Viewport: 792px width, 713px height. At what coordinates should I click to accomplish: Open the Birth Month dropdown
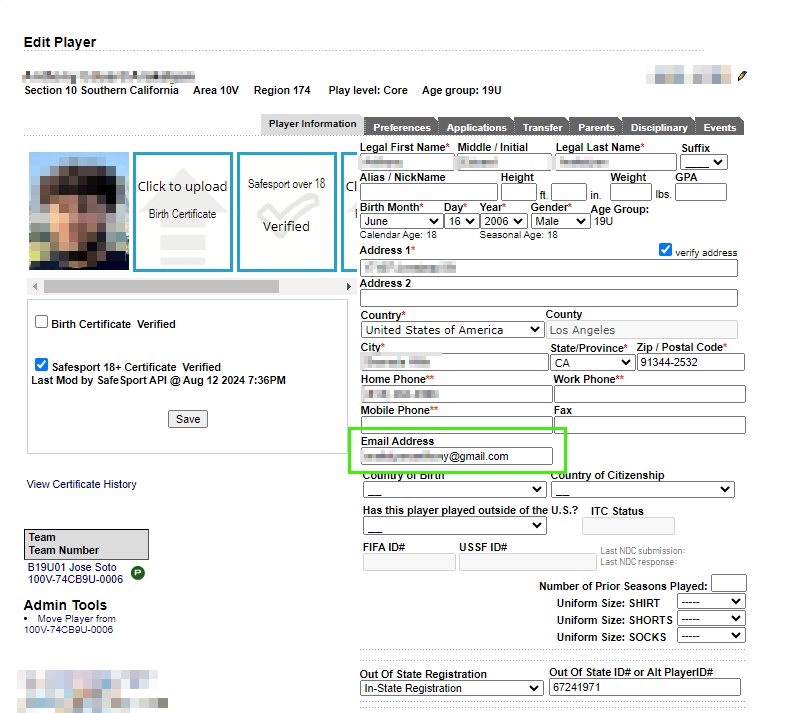402,221
